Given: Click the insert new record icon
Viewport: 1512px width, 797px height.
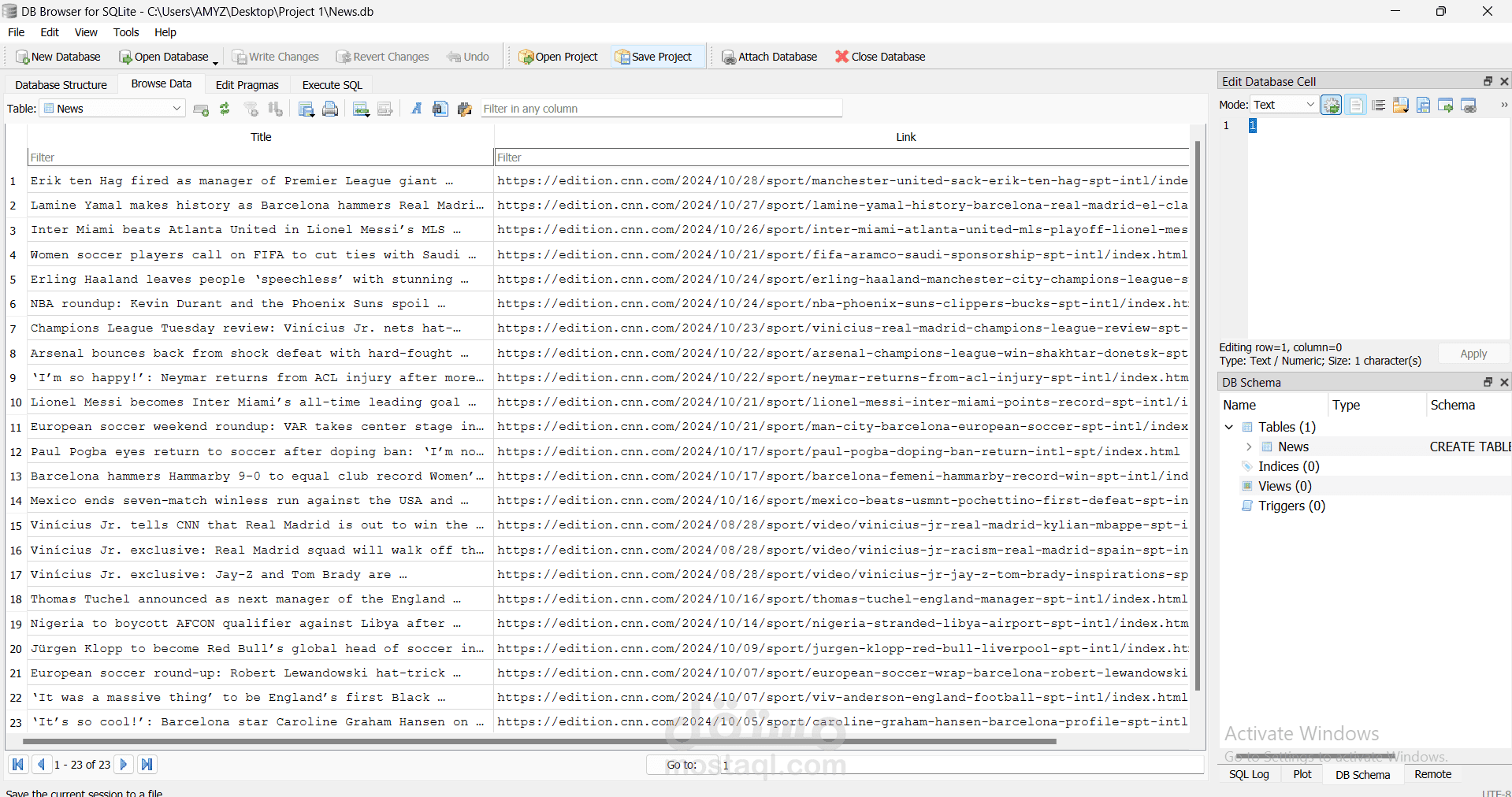Looking at the screenshot, I should [361, 109].
